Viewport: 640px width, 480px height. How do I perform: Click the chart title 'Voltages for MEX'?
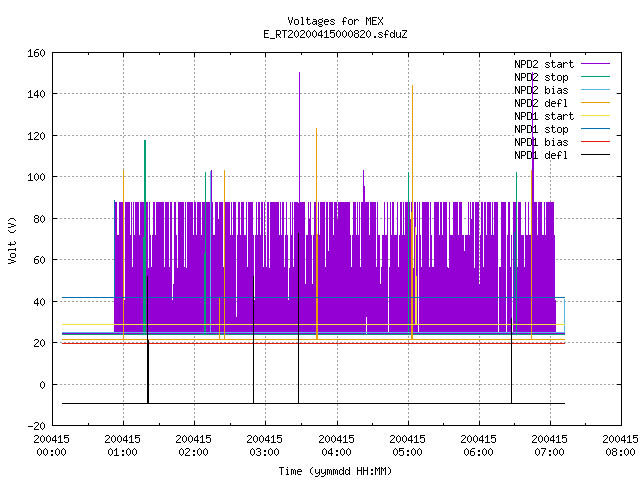(335, 21)
